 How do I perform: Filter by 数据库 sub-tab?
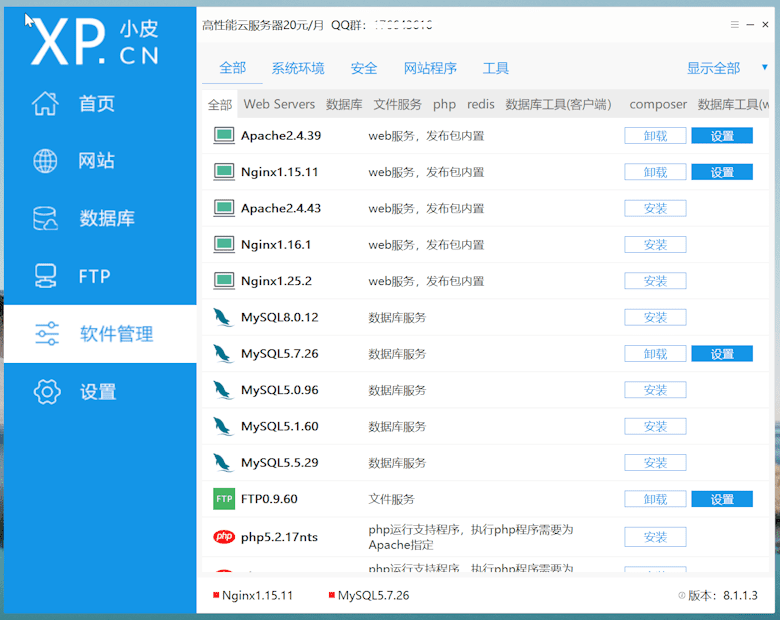pyautogui.click(x=344, y=104)
